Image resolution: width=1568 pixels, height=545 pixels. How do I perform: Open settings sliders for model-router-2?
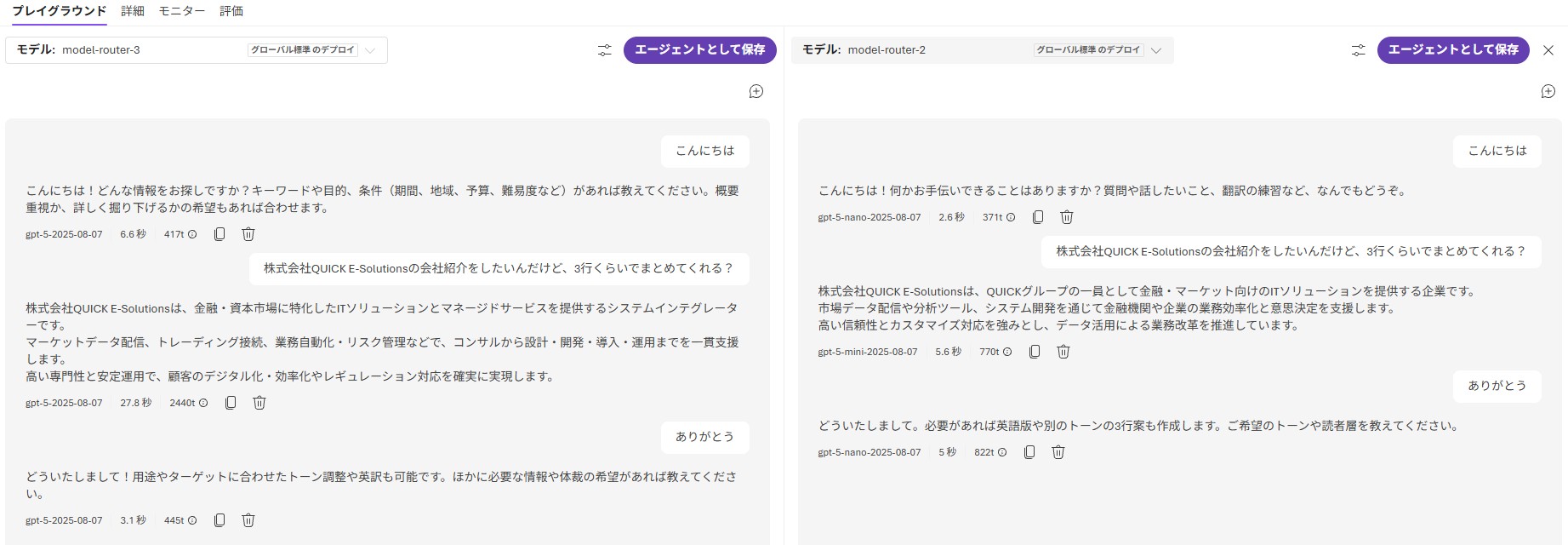pos(1359,50)
